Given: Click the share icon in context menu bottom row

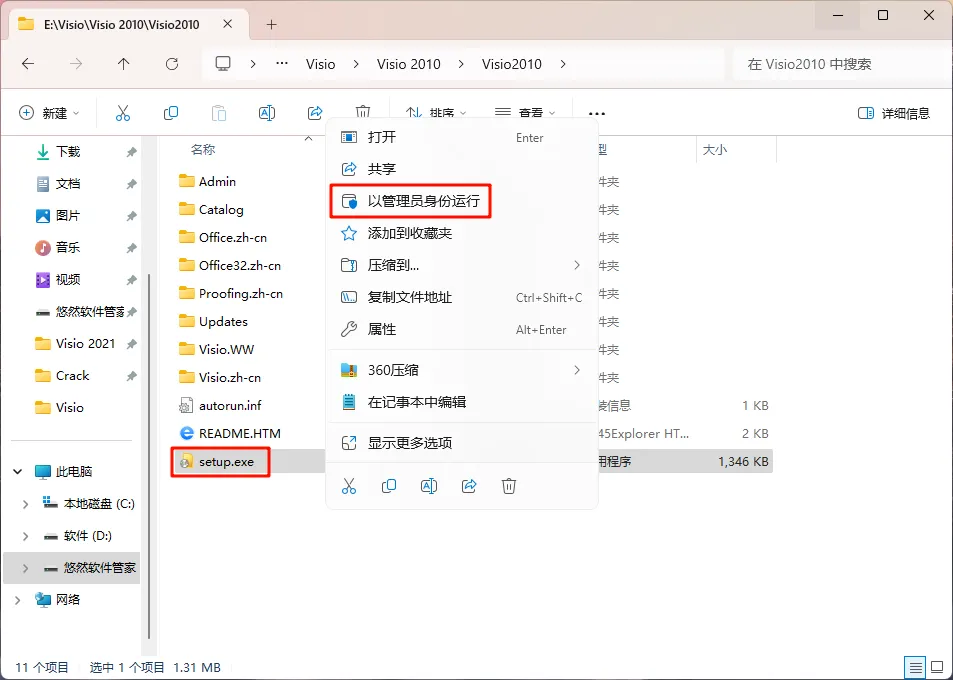Looking at the screenshot, I should (469, 486).
